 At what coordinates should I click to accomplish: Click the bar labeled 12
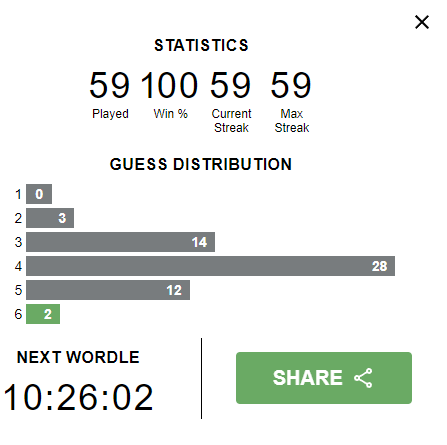(x=108, y=290)
